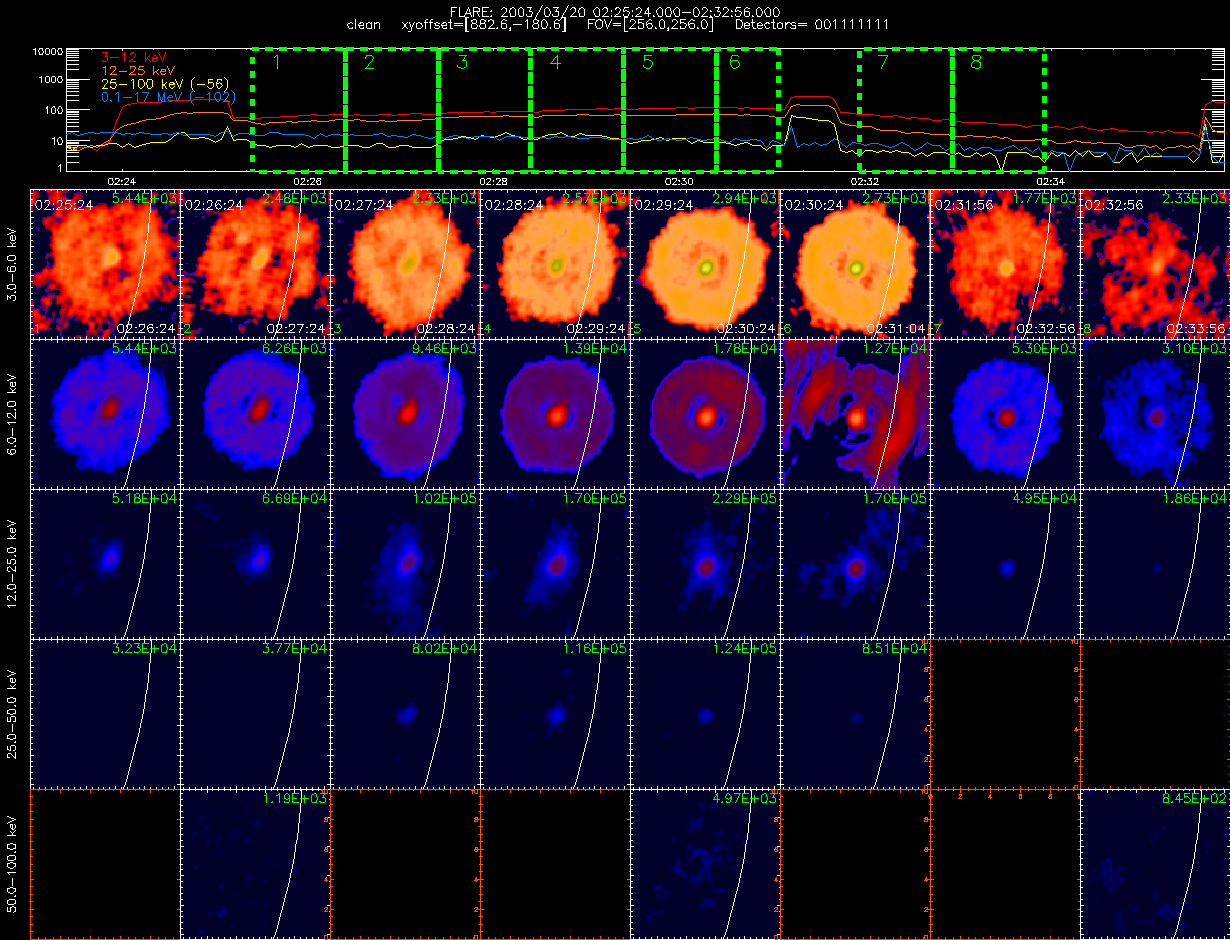Open the 12.0-25.0 keV image labeled 5.18E+04

106,563
